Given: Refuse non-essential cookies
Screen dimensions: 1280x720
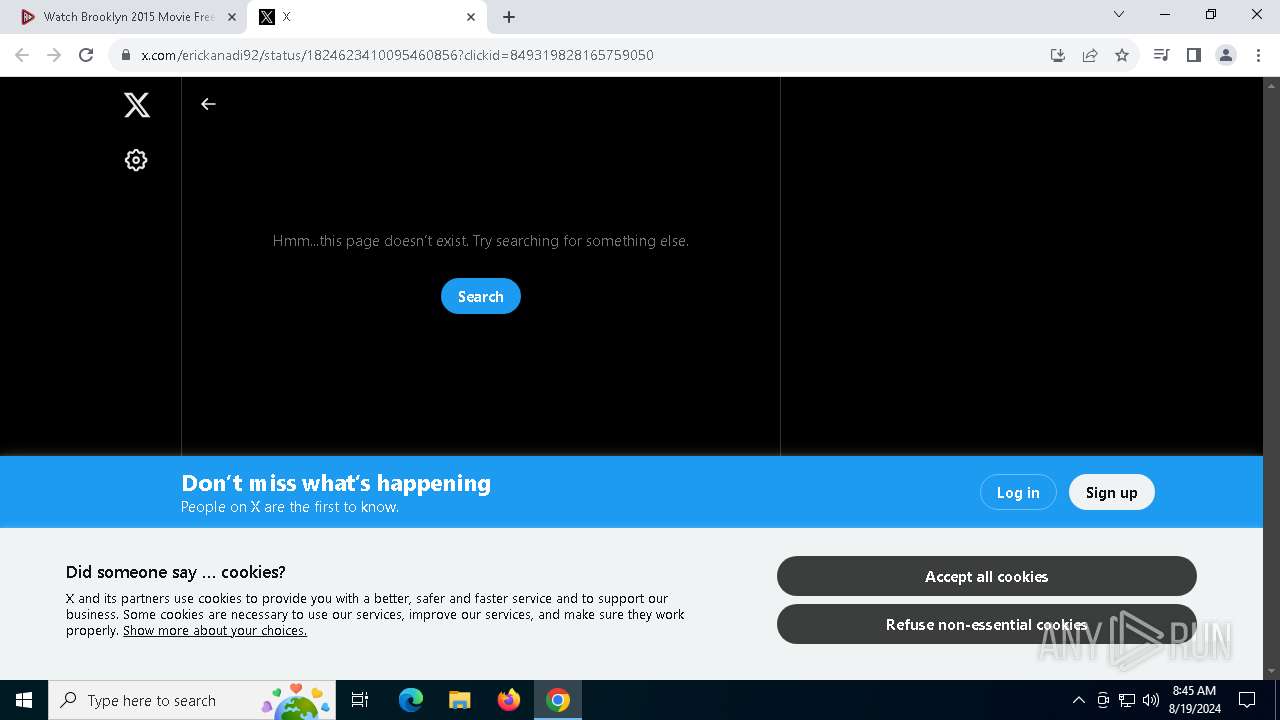Looking at the screenshot, I should (x=987, y=624).
